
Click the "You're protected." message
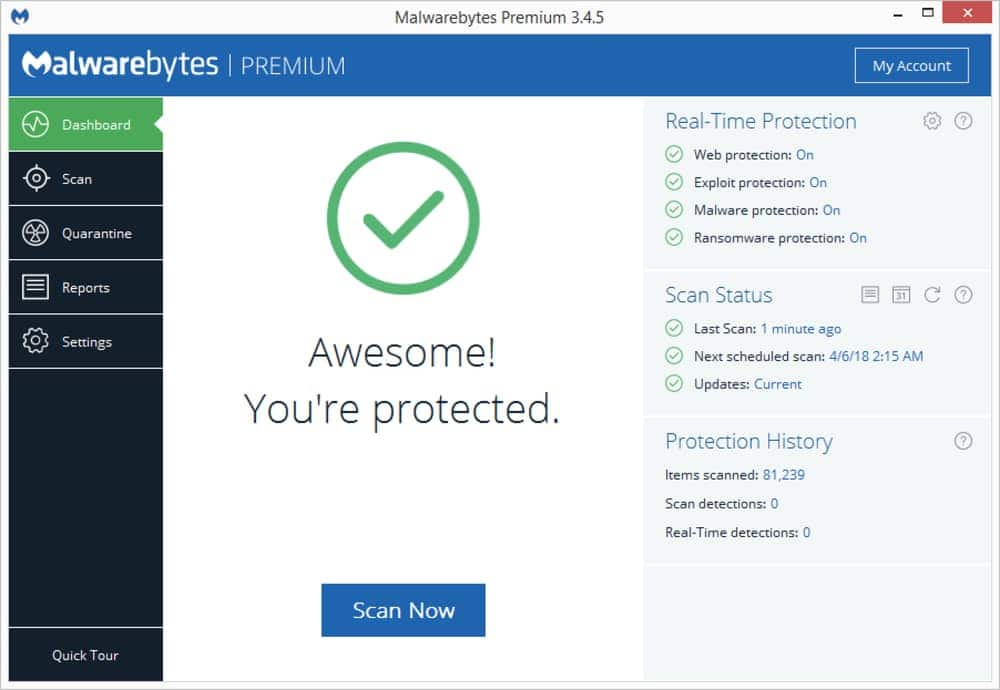pyautogui.click(x=402, y=409)
